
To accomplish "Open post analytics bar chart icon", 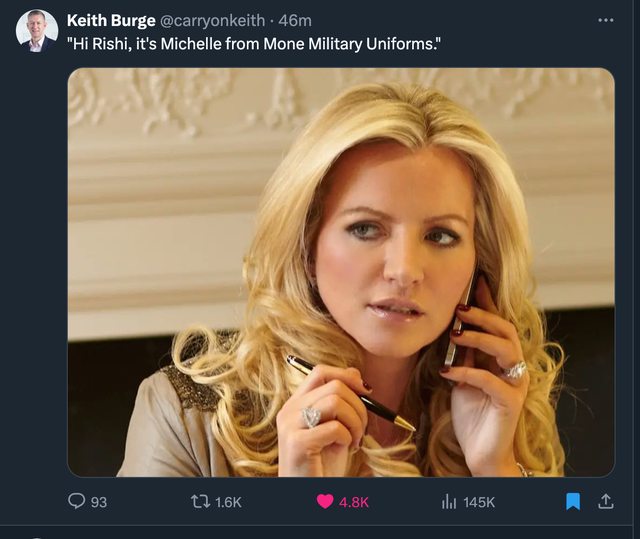I will 449,502.
